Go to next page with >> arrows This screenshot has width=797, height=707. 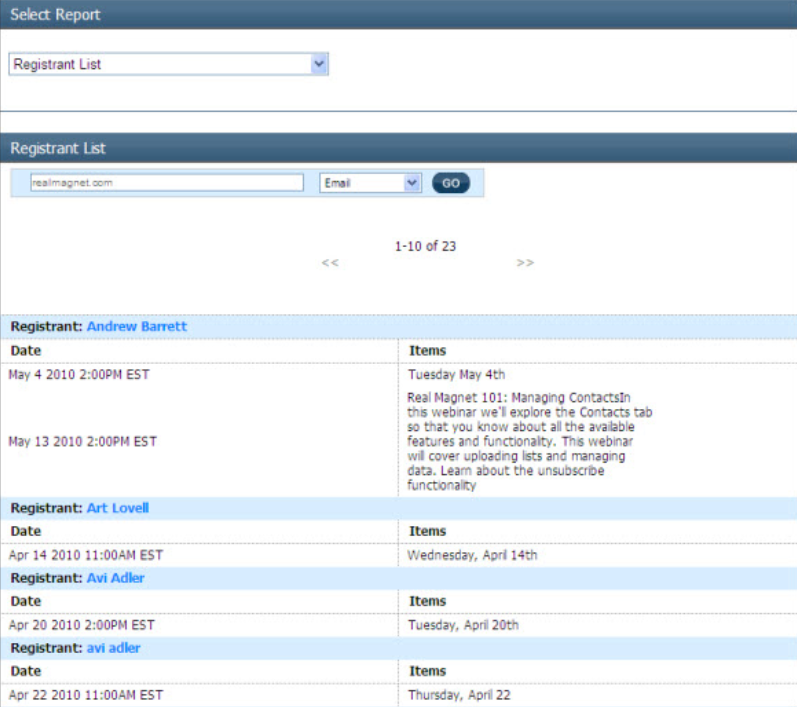point(526,263)
